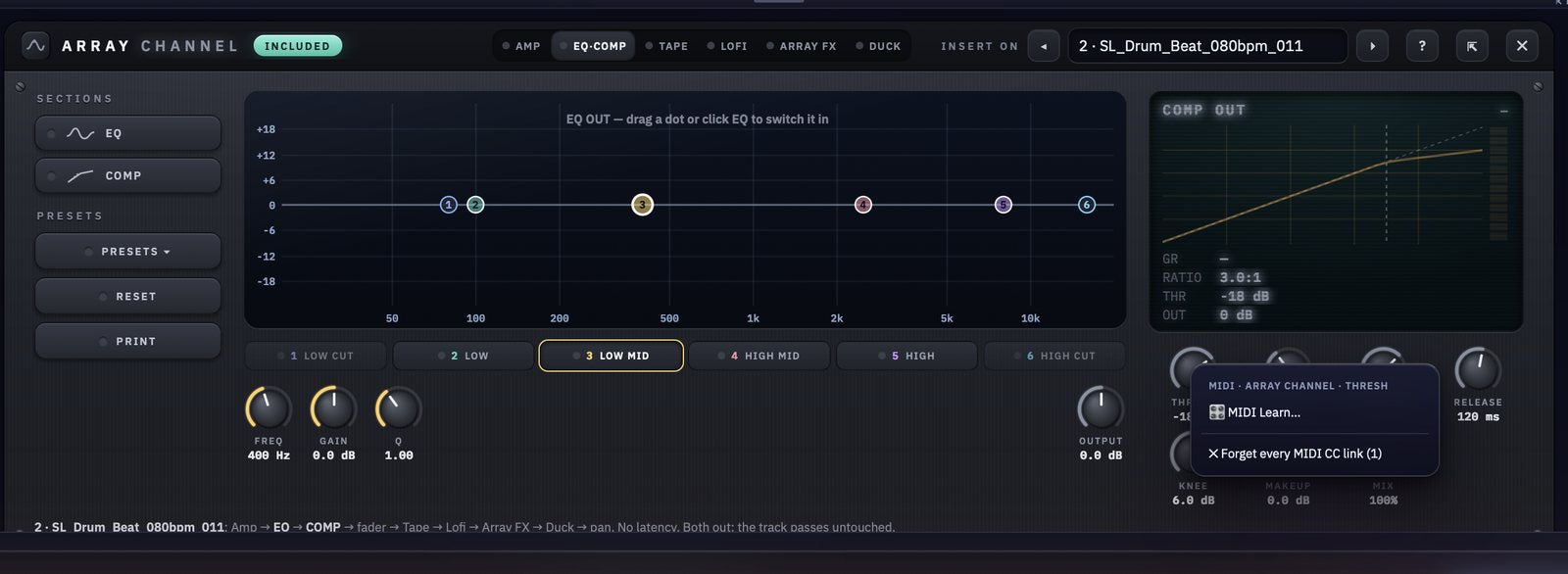This screenshot has height=574, width=1568.
Task: Select the 5 HIGH band
Action: [x=906, y=356]
